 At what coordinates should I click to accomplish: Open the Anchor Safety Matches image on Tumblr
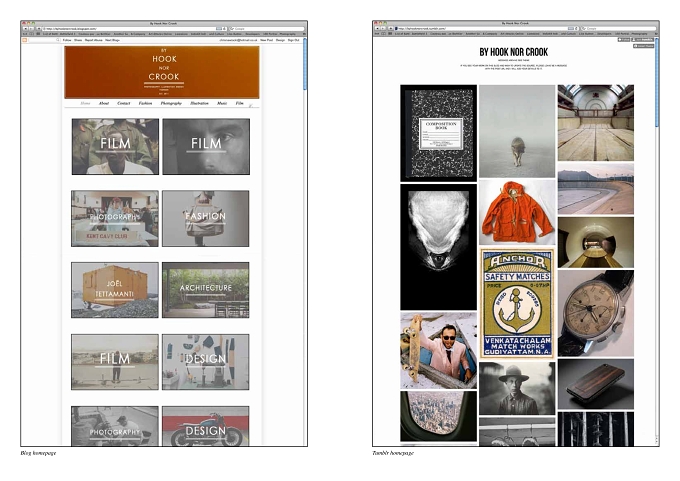517,303
